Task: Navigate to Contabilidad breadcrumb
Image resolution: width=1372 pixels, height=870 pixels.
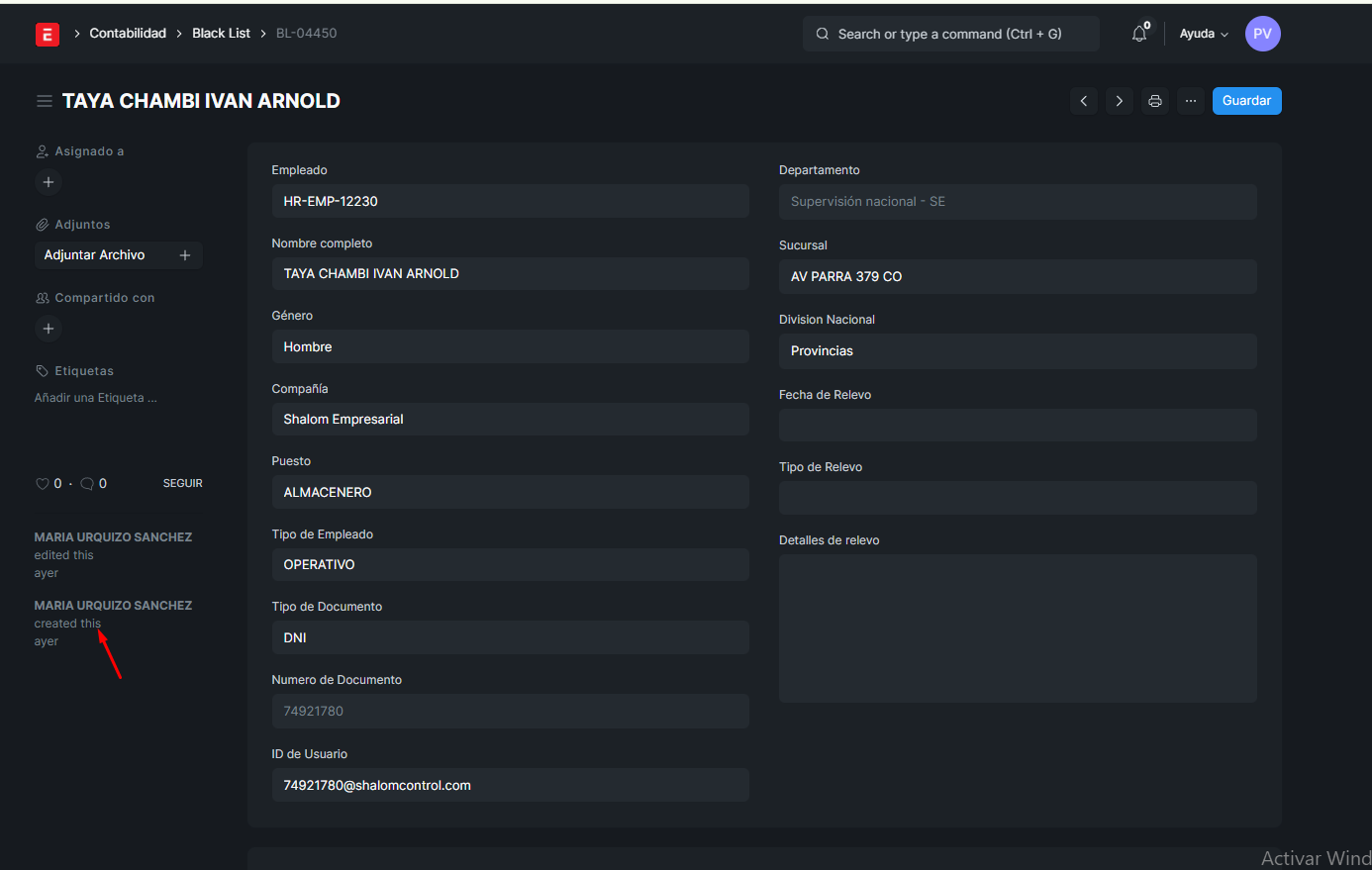Action: 128,34
